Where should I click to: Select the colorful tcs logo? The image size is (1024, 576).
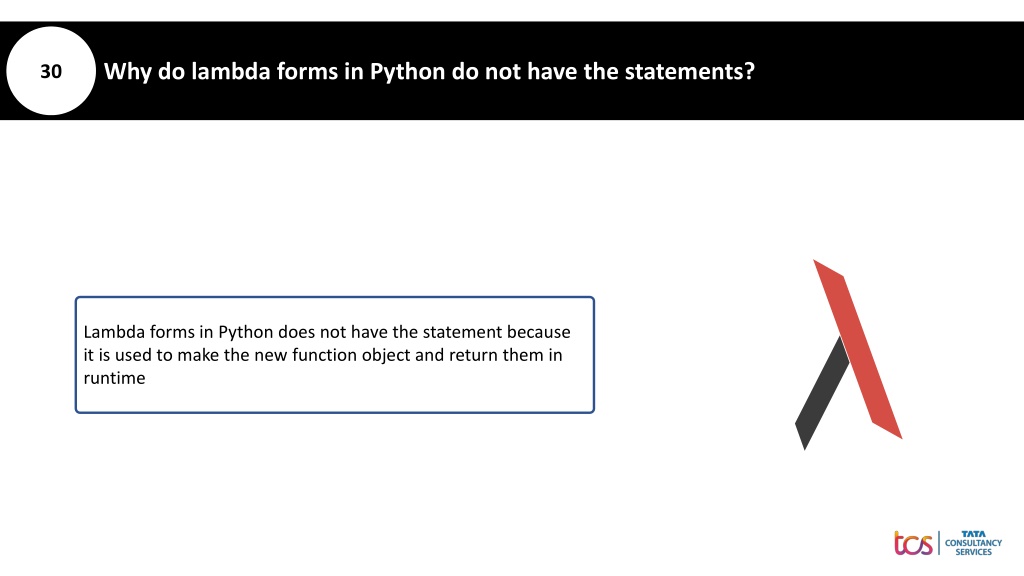coord(913,543)
